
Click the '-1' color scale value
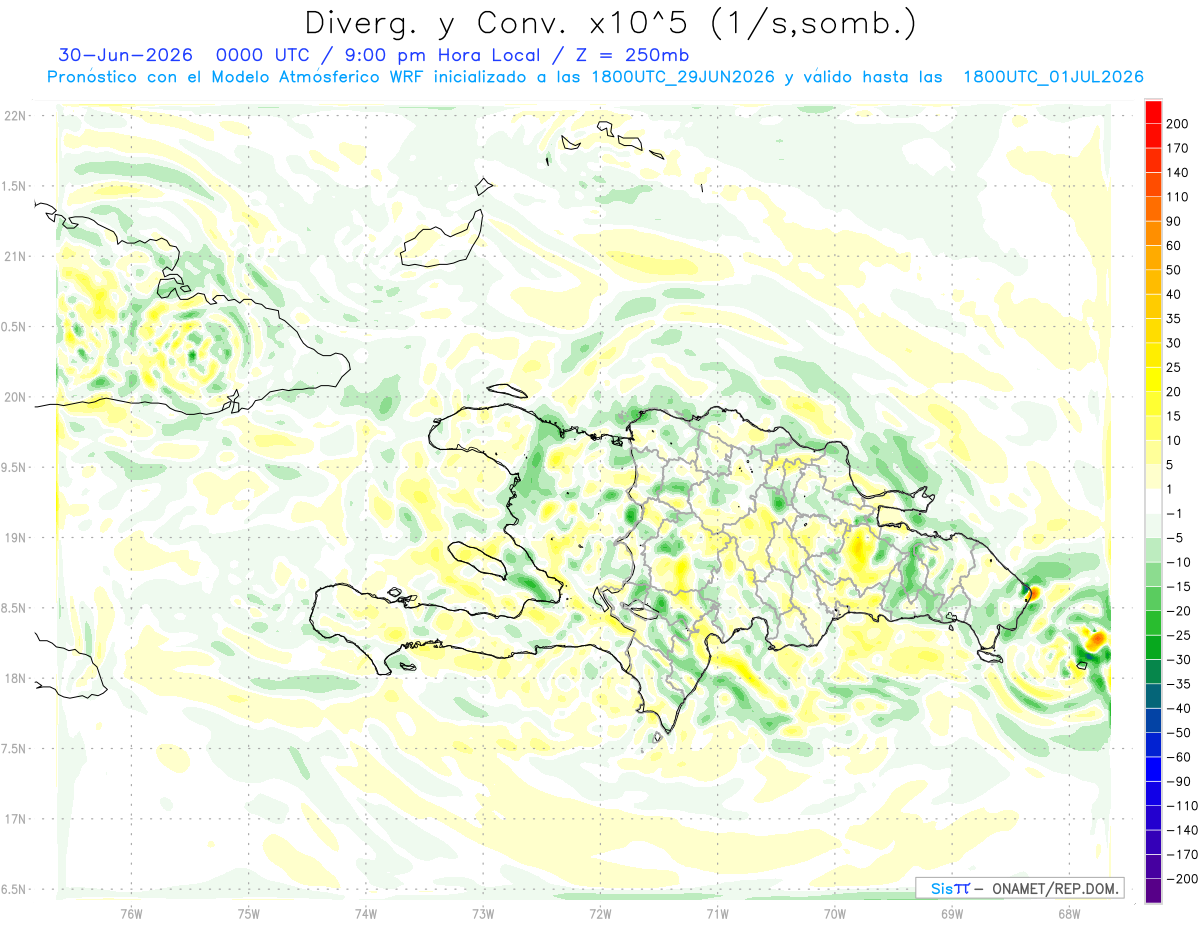coord(1176,514)
